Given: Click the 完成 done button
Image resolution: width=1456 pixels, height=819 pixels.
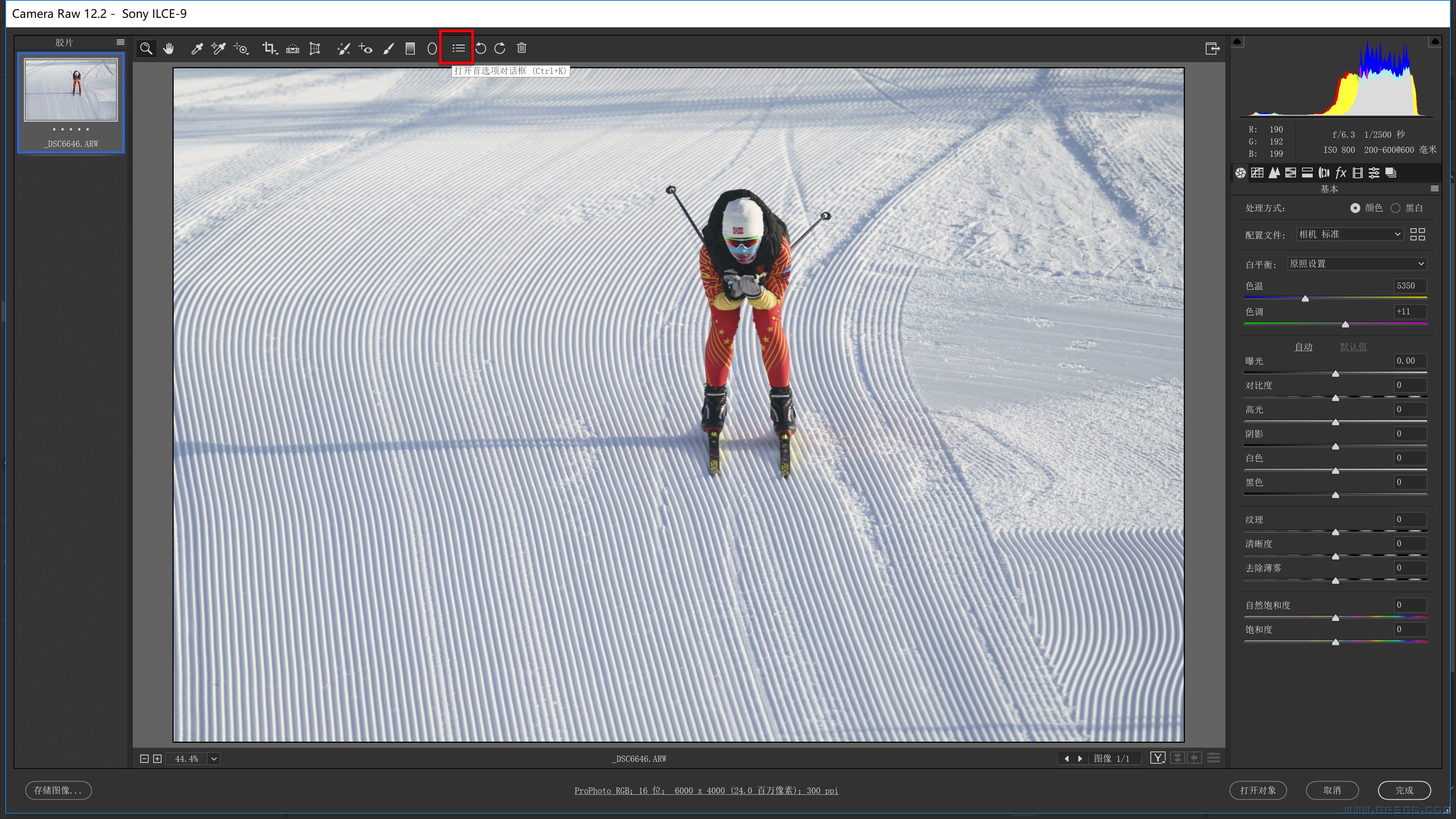Looking at the screenshot, I should (1404, 790).
